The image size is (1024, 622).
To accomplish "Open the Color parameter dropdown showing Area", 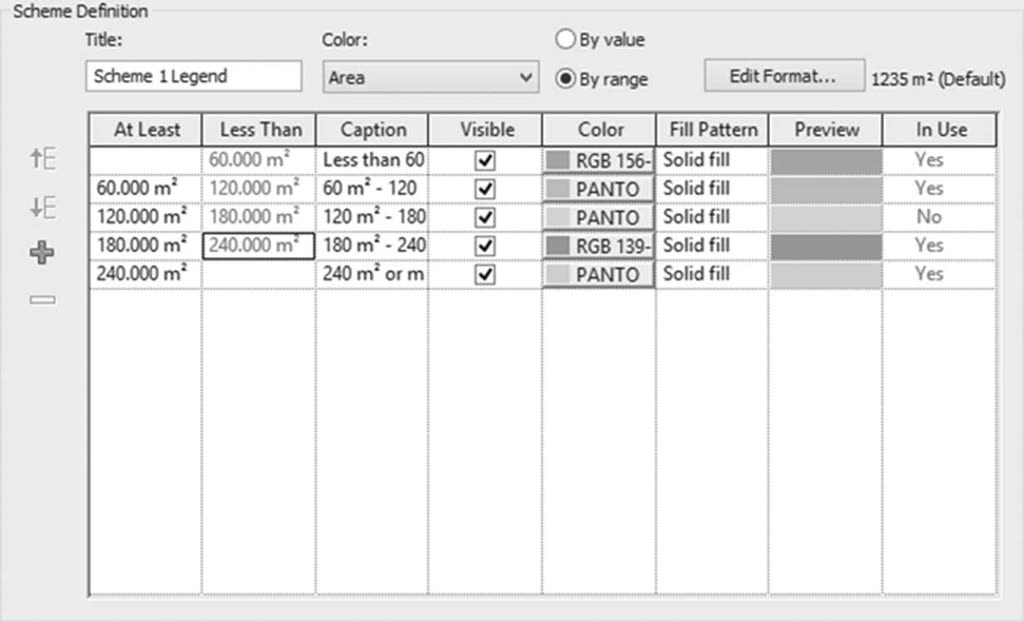I will (430, 77).
